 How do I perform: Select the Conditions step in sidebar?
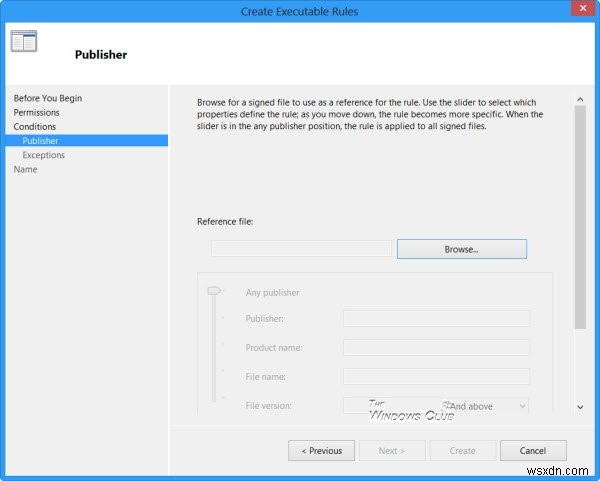[x=35, y=127]
